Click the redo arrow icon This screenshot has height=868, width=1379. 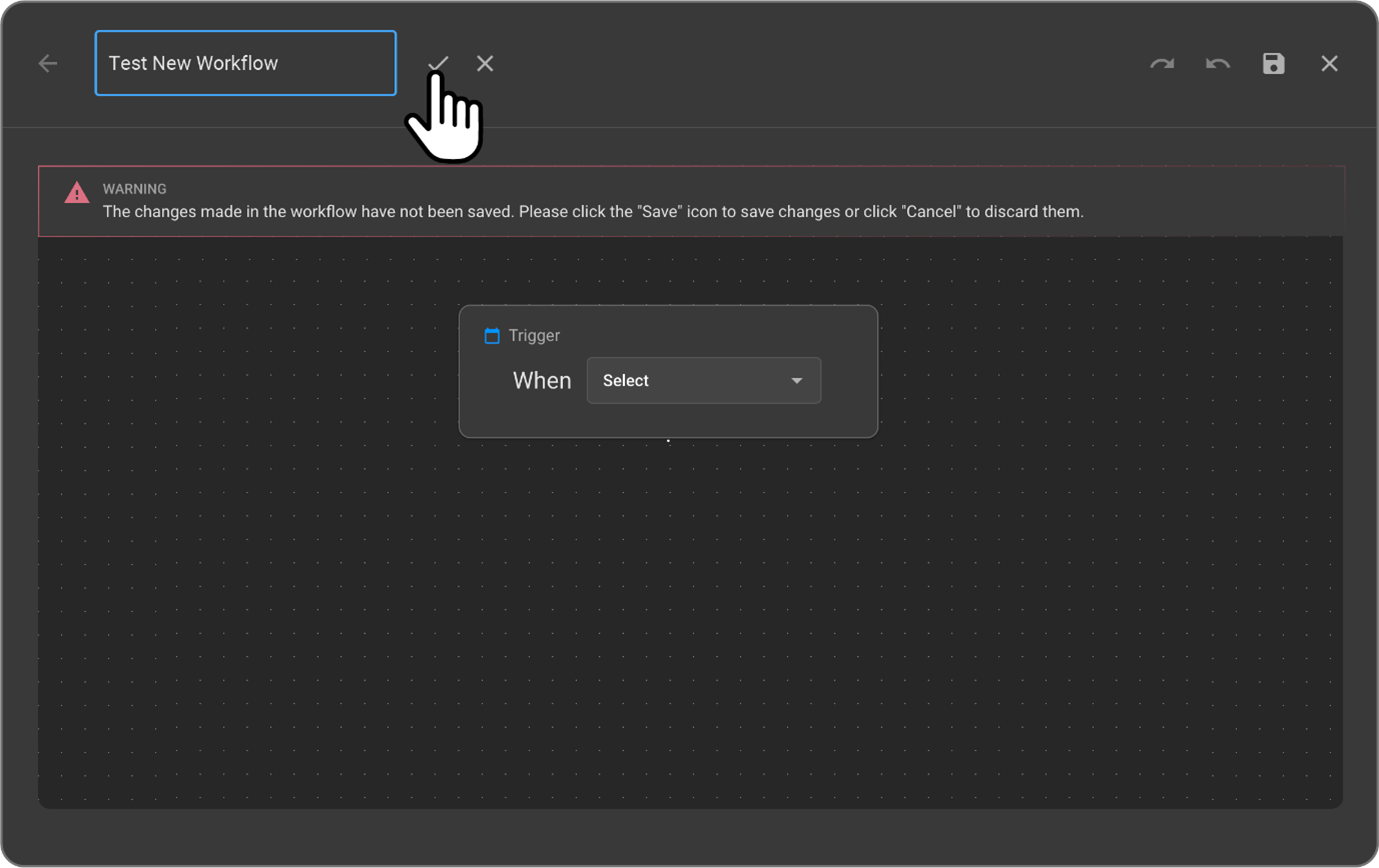pyautogui.click(x=1161, y=64)
